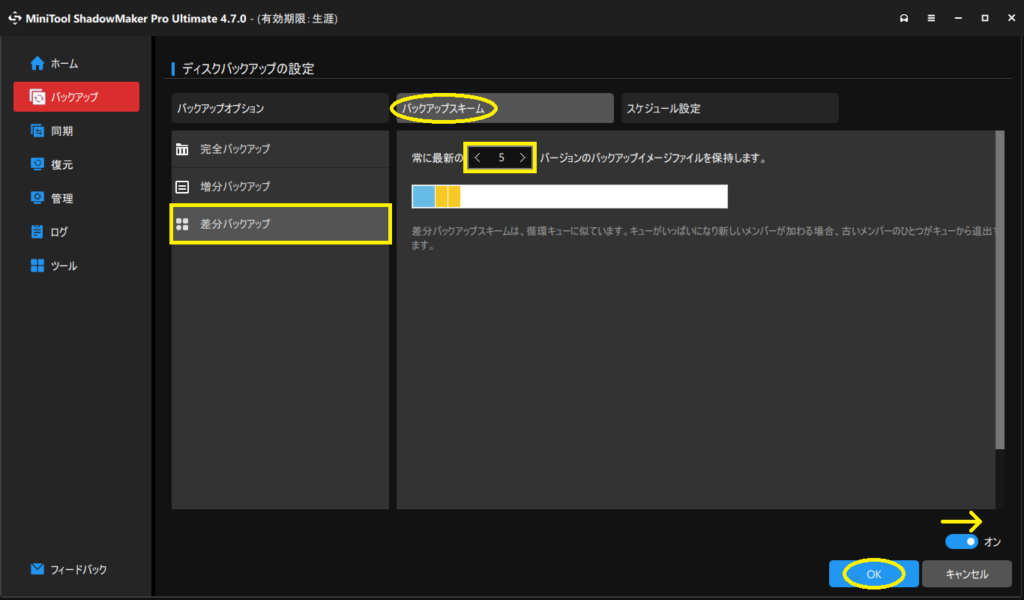The width and height of the screenshot is (1024, 600).
Task: Click the キャンセル button
Action: click(x=967, y=574)
